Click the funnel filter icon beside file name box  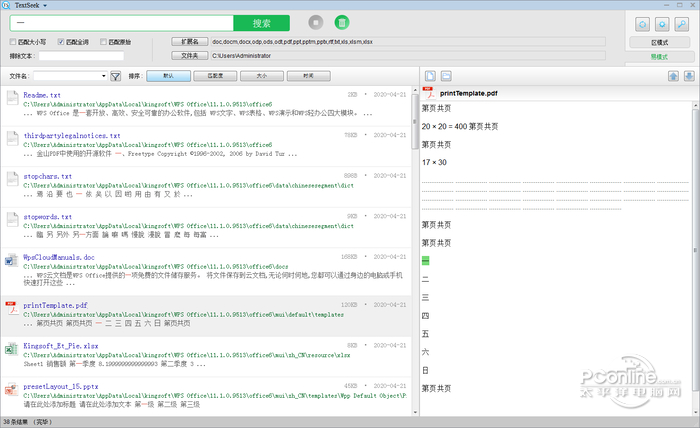[x=115, y=76]
